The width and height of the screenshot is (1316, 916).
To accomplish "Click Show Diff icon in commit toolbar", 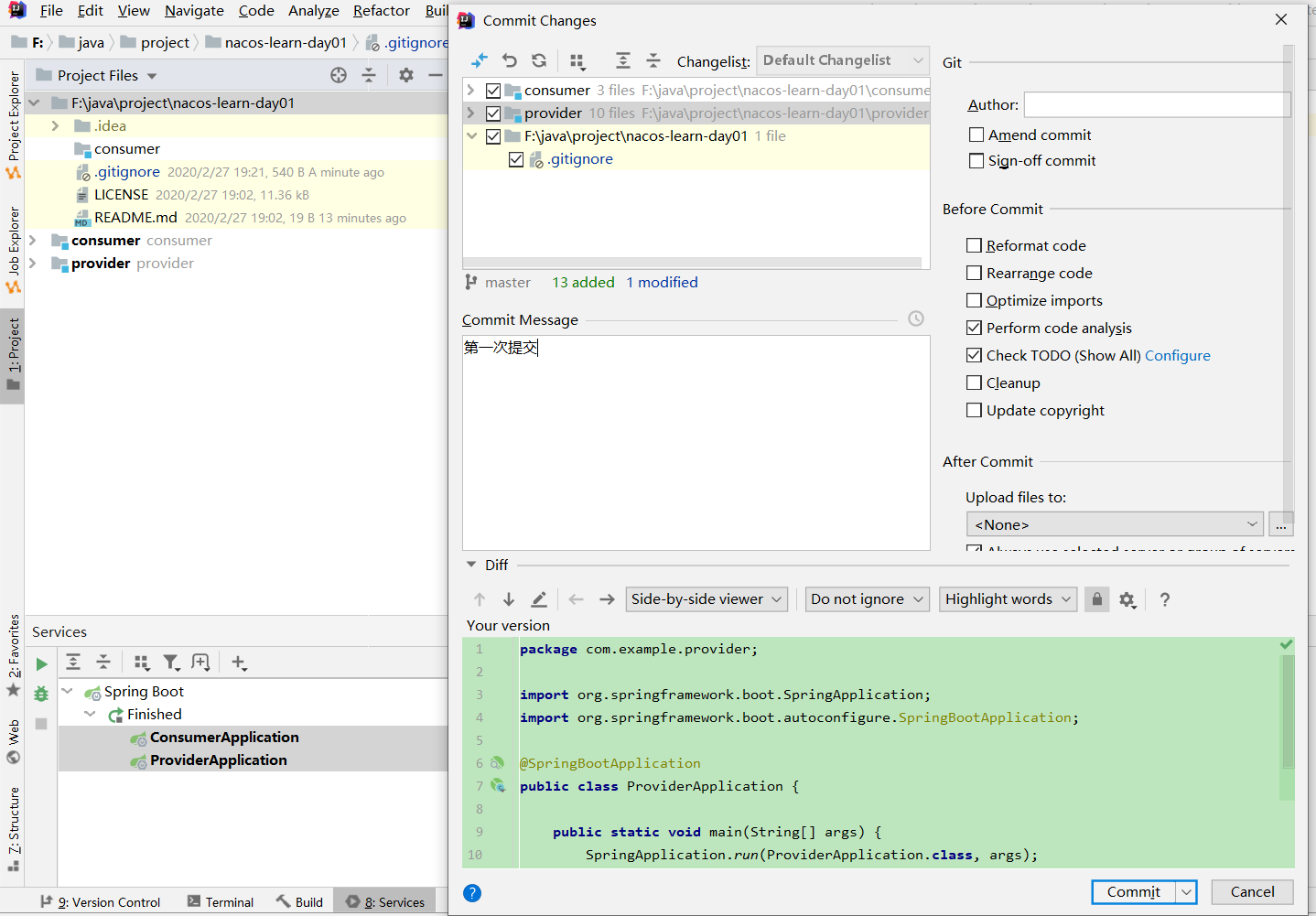I will point(480,60).
